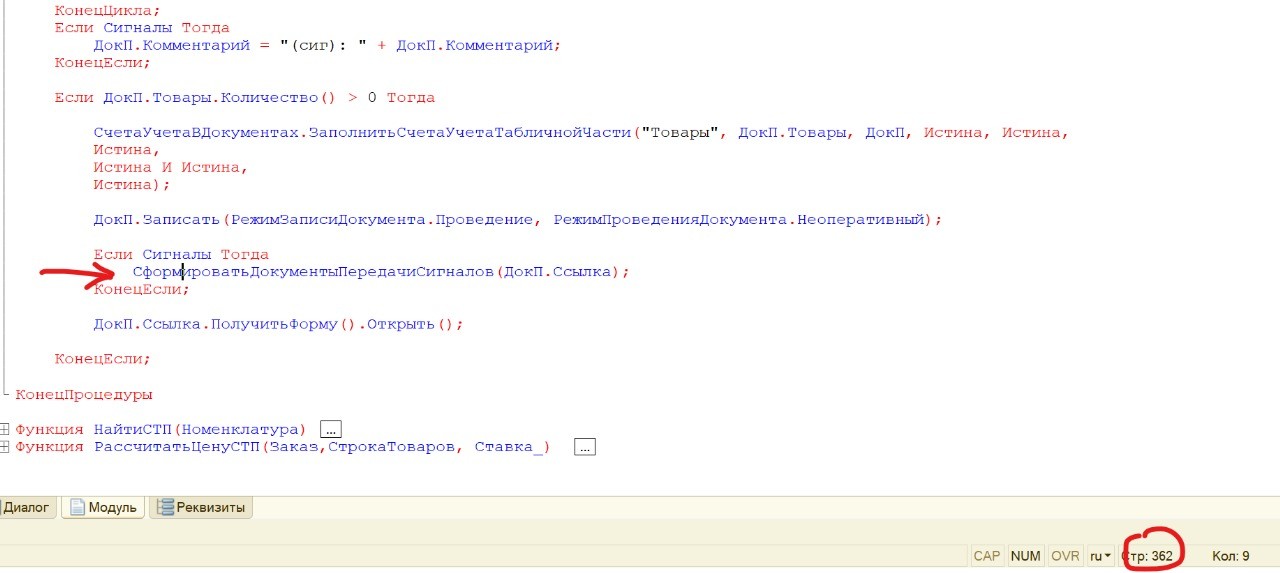1280x573 pixels.
Task: Click the Модуль tab page icon
Action: pos(77,507)
